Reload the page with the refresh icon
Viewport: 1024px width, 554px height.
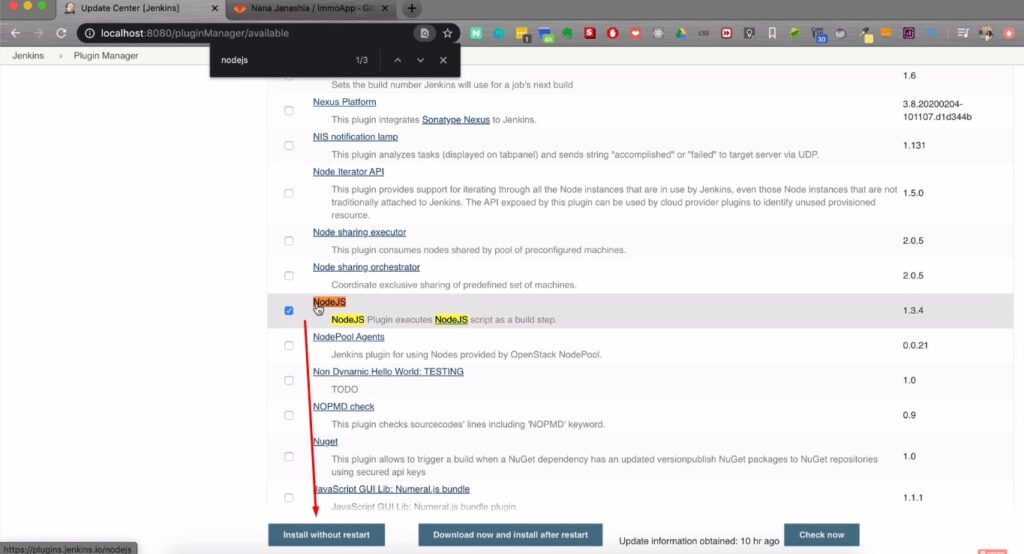tap(61, 33)
